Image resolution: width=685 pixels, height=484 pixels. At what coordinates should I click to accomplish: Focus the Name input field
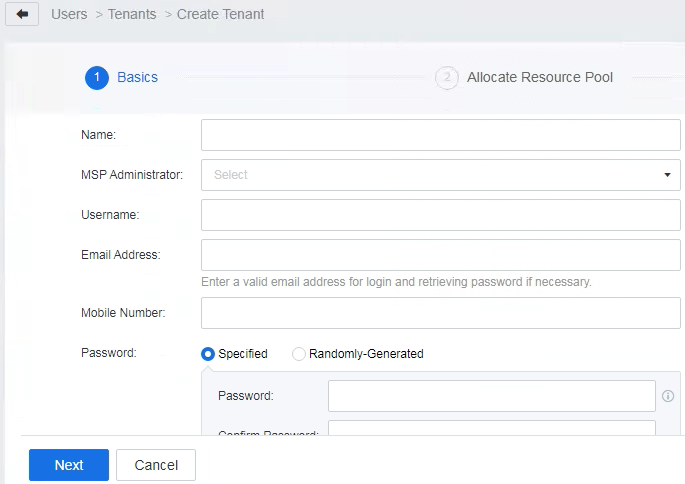tap(440, 135)
